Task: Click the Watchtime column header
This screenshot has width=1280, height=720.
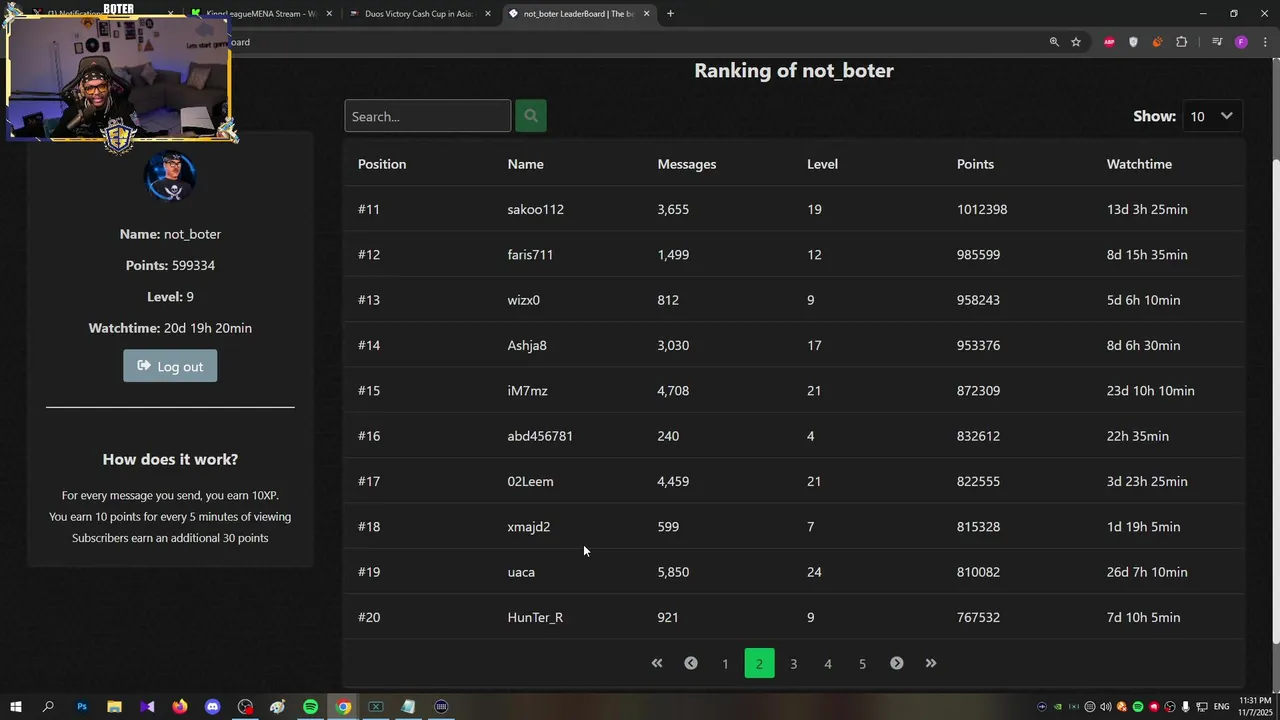Action: coord(1139,164)
